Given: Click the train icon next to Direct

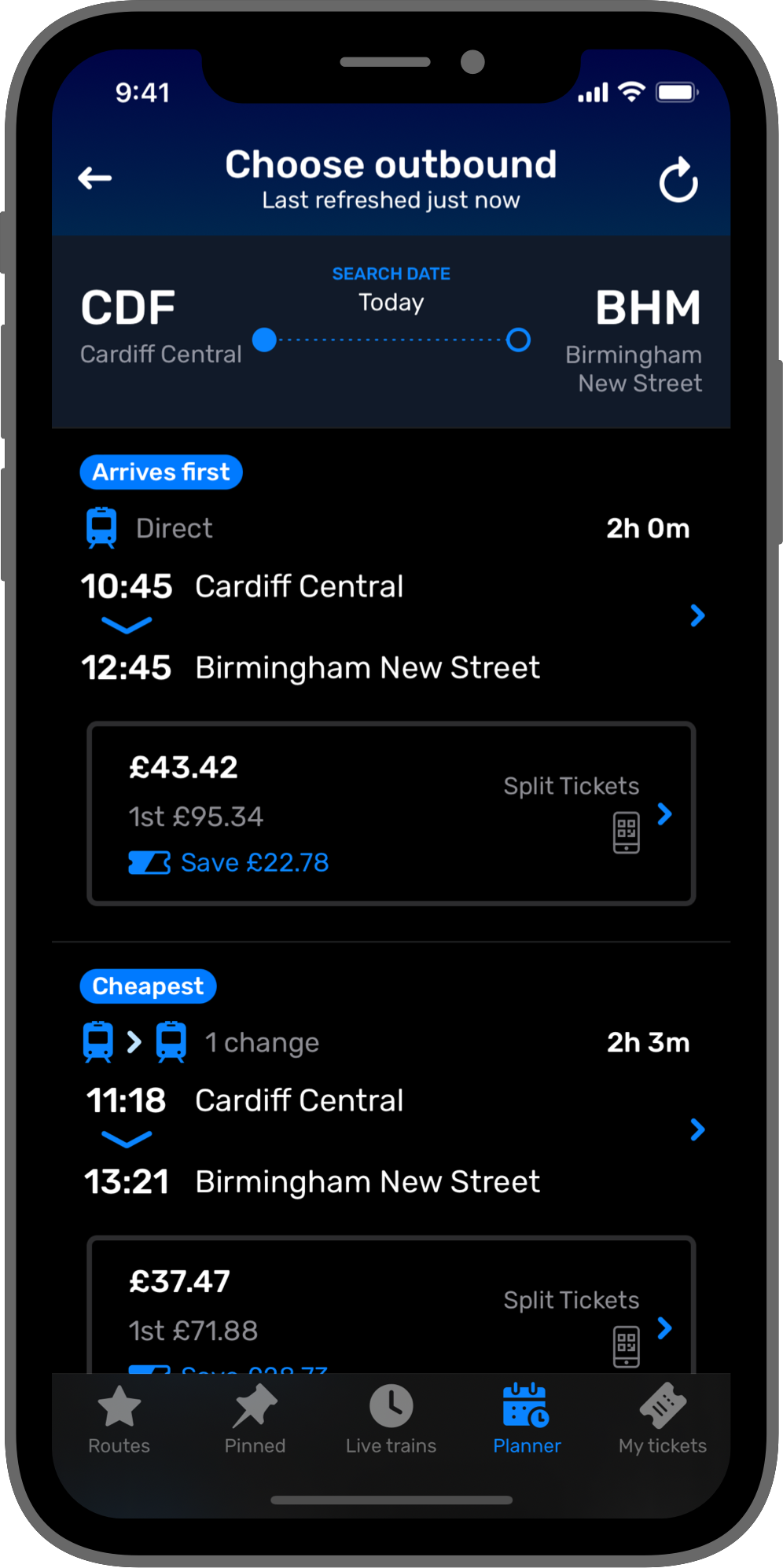Looking at the screenshot, I should (100, 527).
